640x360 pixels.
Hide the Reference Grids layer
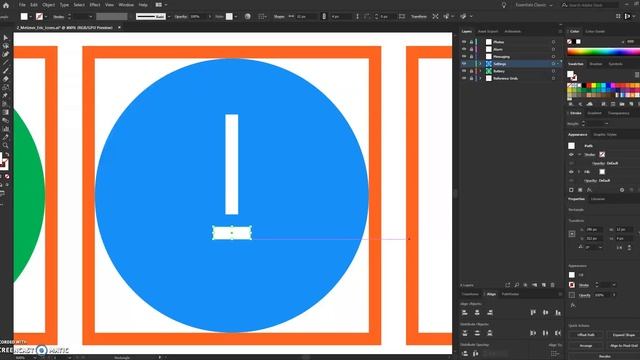point(464,78)
